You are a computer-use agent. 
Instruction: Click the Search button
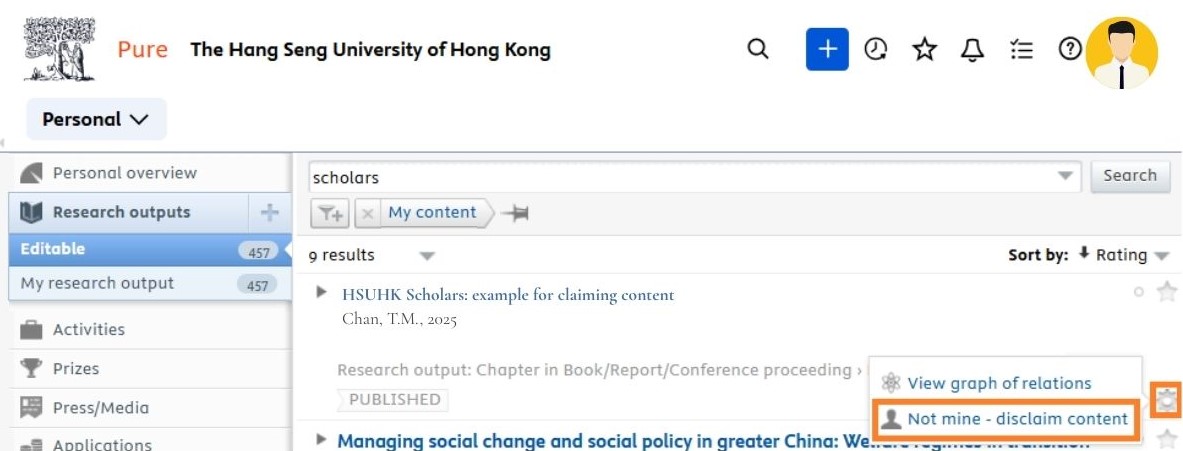pyautogui.click(x=1129, y=176)
